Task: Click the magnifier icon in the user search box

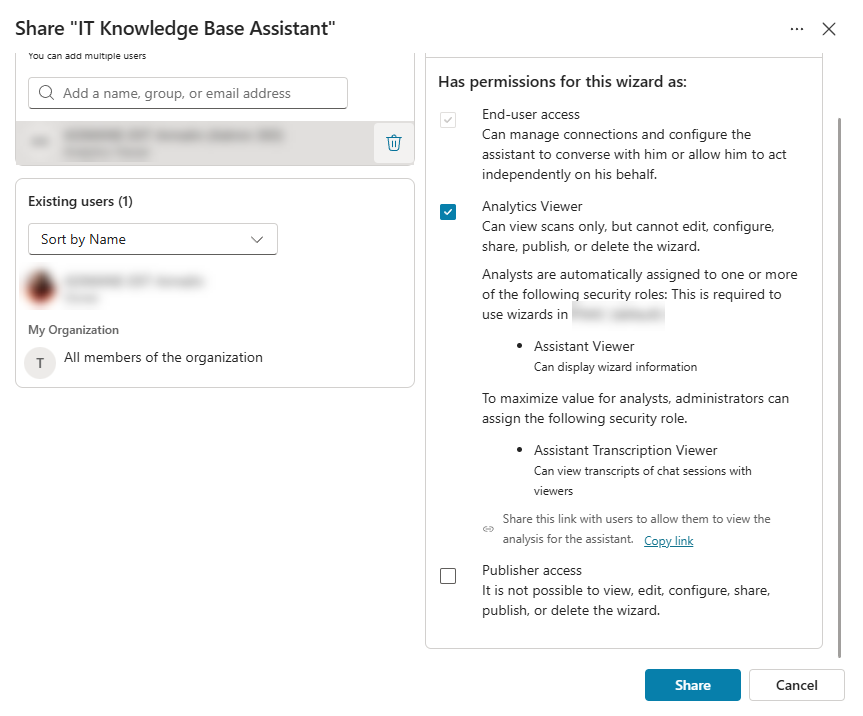Action: [46, 93]
